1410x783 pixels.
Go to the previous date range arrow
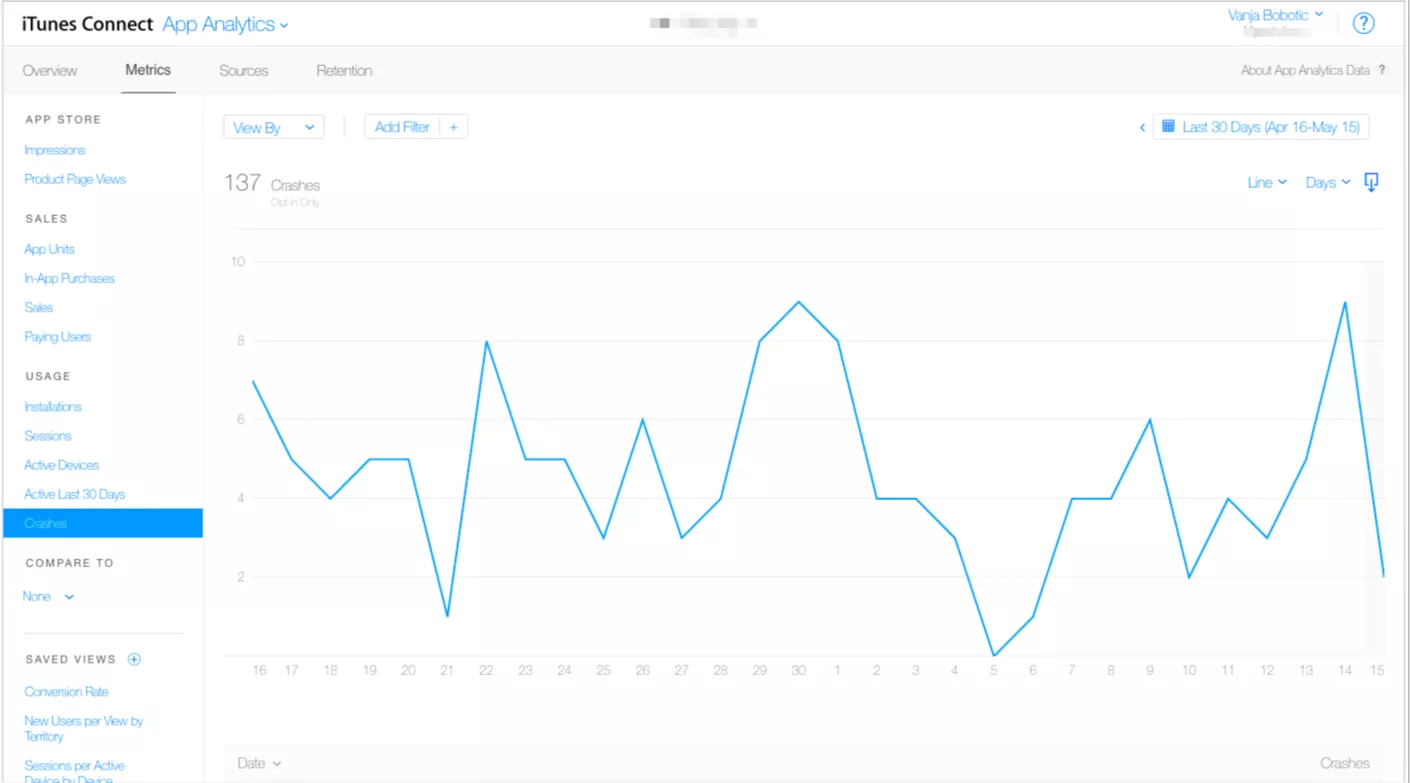[1142, 128]
